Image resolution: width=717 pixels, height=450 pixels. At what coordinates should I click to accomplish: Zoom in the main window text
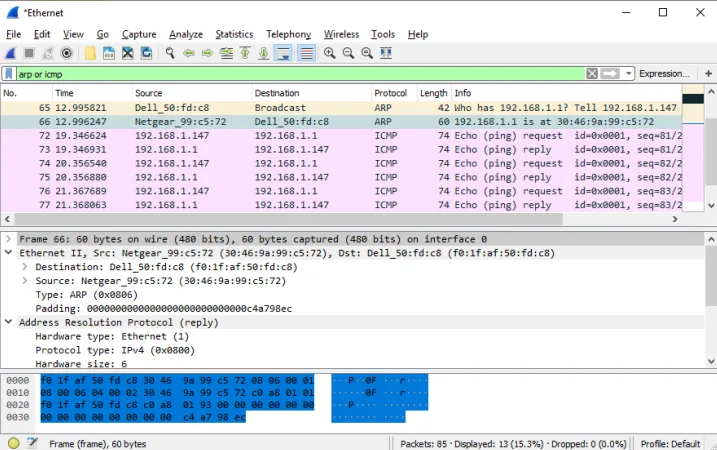coord(329,53)
